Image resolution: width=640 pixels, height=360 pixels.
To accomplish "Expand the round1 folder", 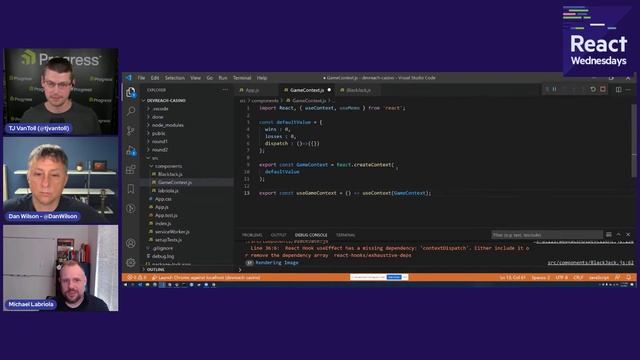I will (186, 141).
